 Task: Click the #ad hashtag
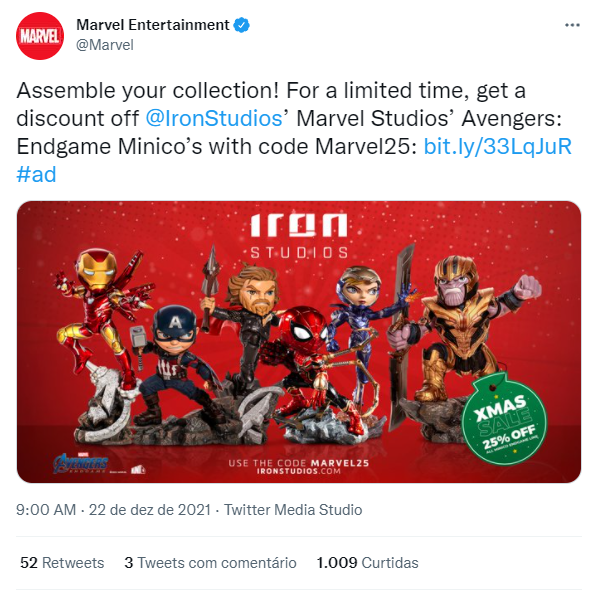coord(36,174)
